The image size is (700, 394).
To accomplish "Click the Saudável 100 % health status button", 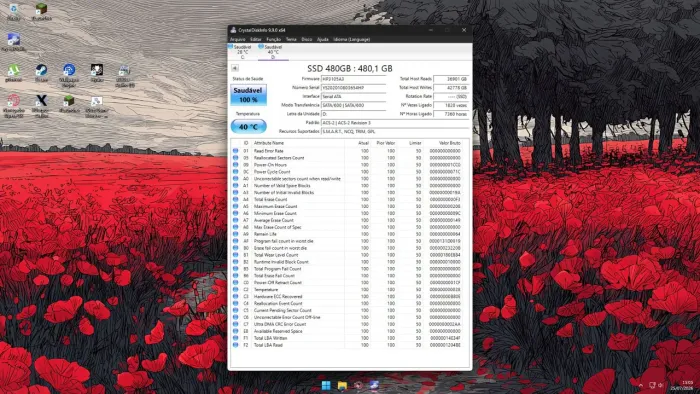I will pos(248,95).
